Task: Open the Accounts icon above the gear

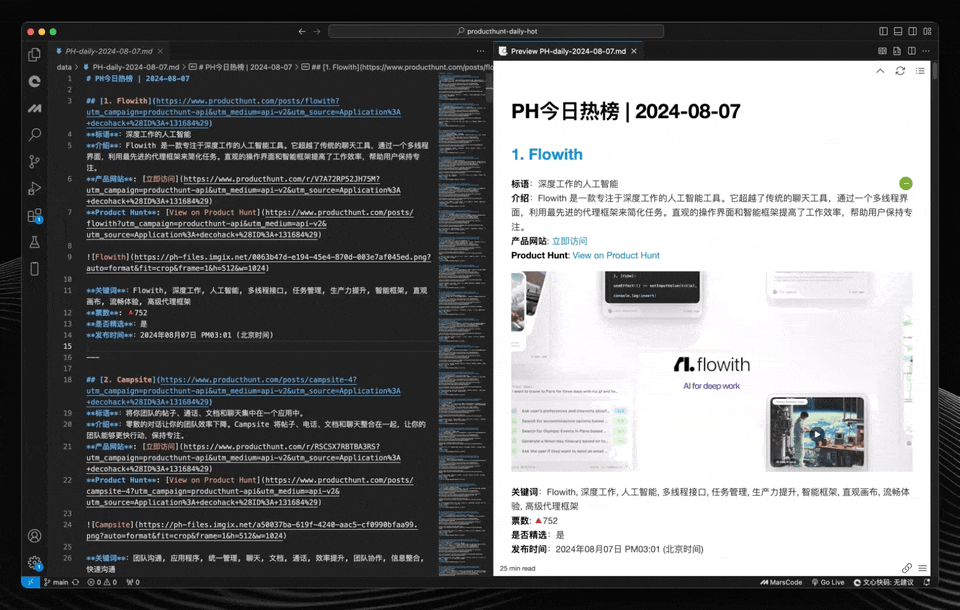Action: tap(33, 535)
